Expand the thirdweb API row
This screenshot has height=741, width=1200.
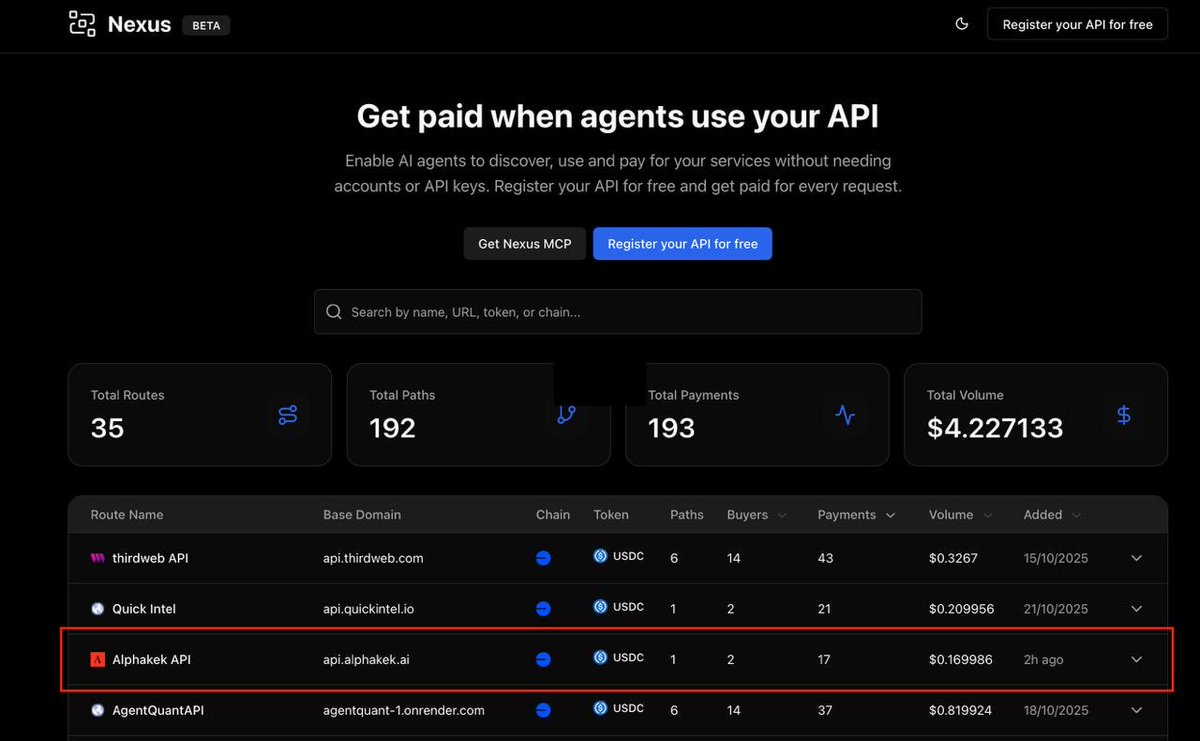point(1136,558)
